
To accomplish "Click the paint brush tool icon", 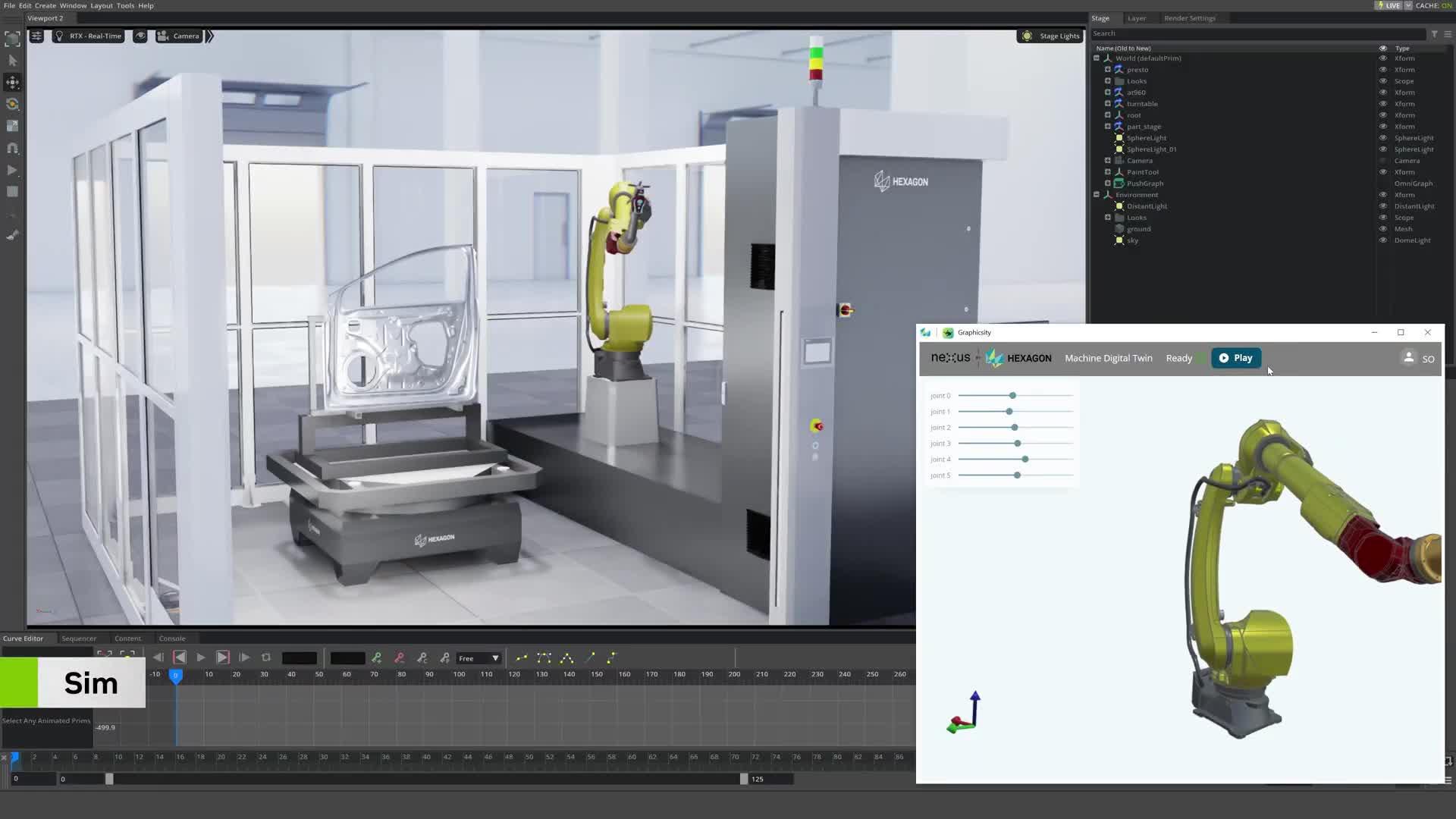I will click(12, 236).
